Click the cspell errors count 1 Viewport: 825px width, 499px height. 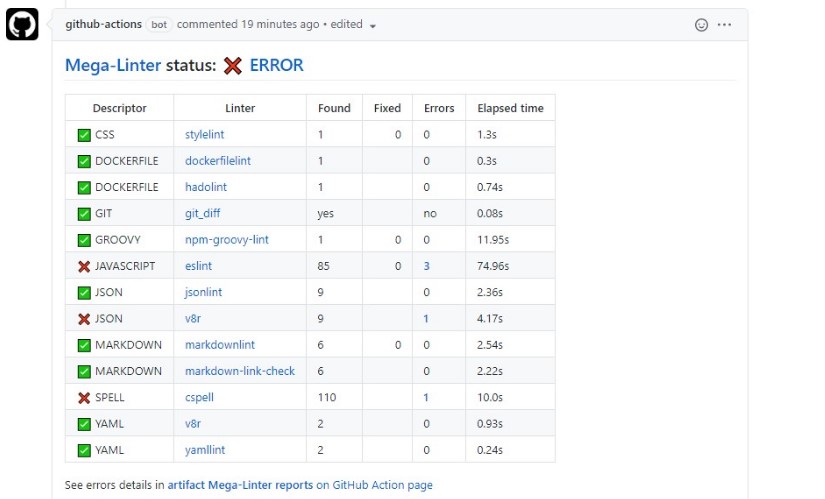click(426, 397)
